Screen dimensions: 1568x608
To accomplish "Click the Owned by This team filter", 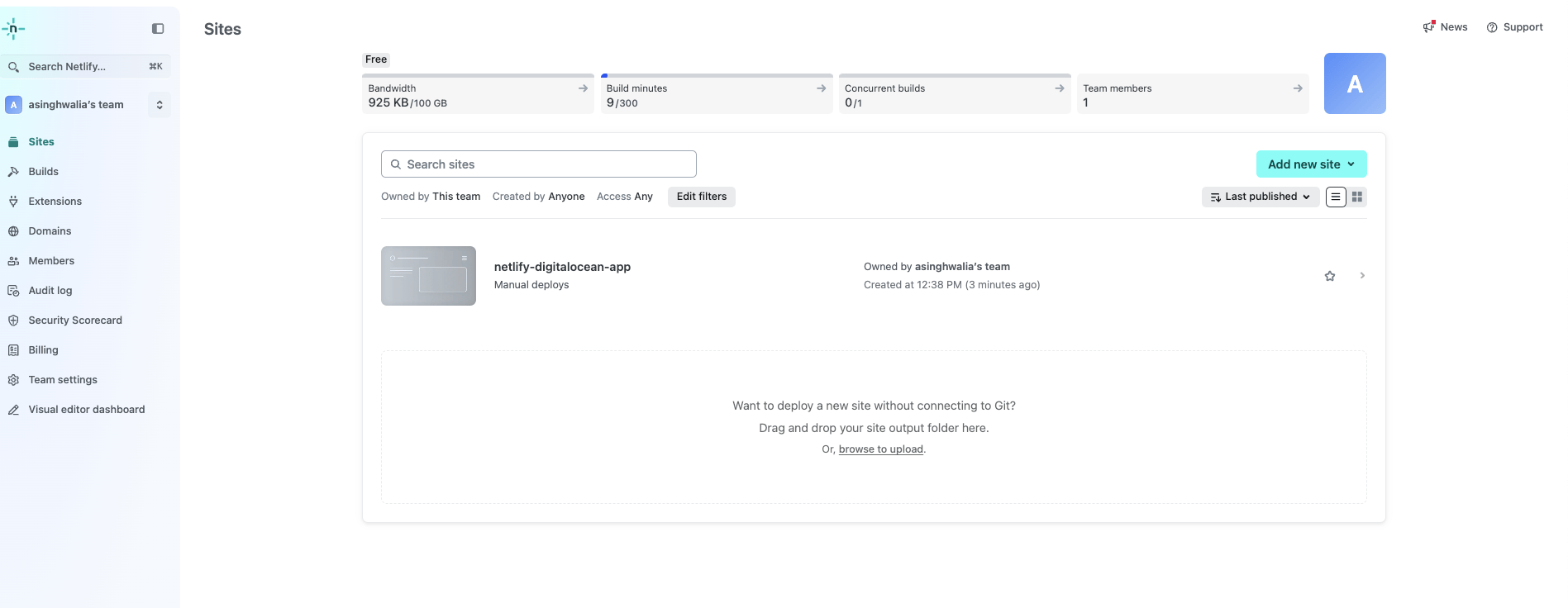I will coord(431,197).
